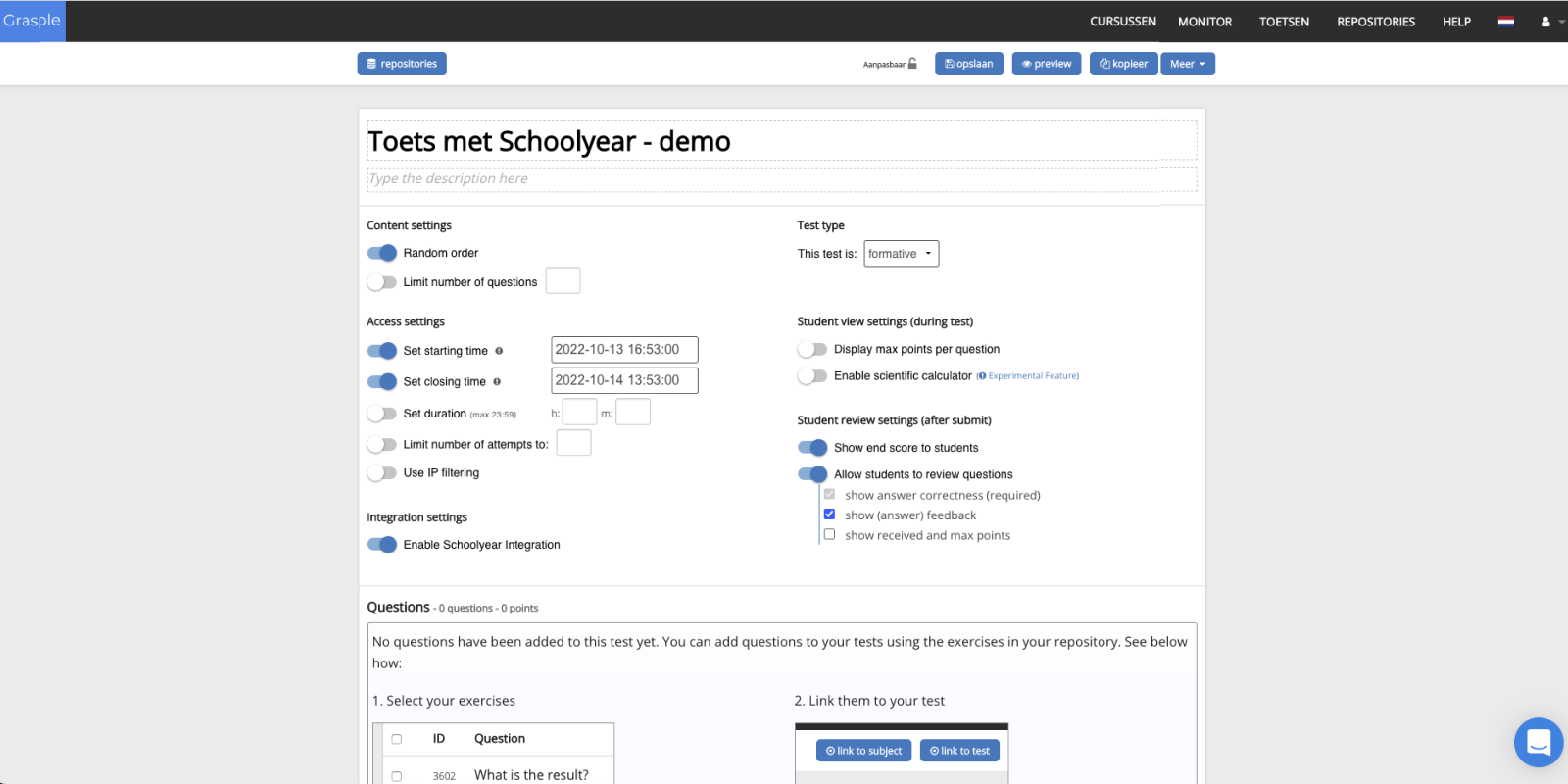Click info icon next to Set closing time
This screenshot has height=784, width=1568.
[x=497, y=382]
